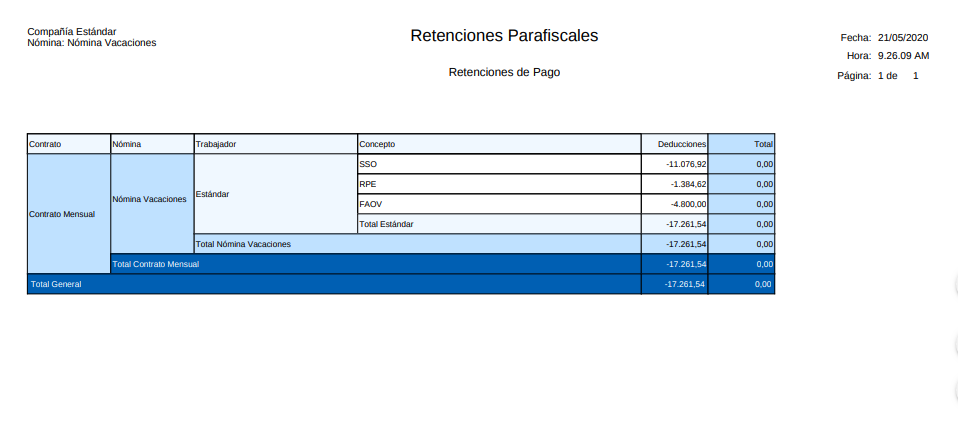Select the Total Estándar deduction "-17.261,54"
The height and width of the screenshot is (430, 958).
pyautogui.click(x=675, y=224)
